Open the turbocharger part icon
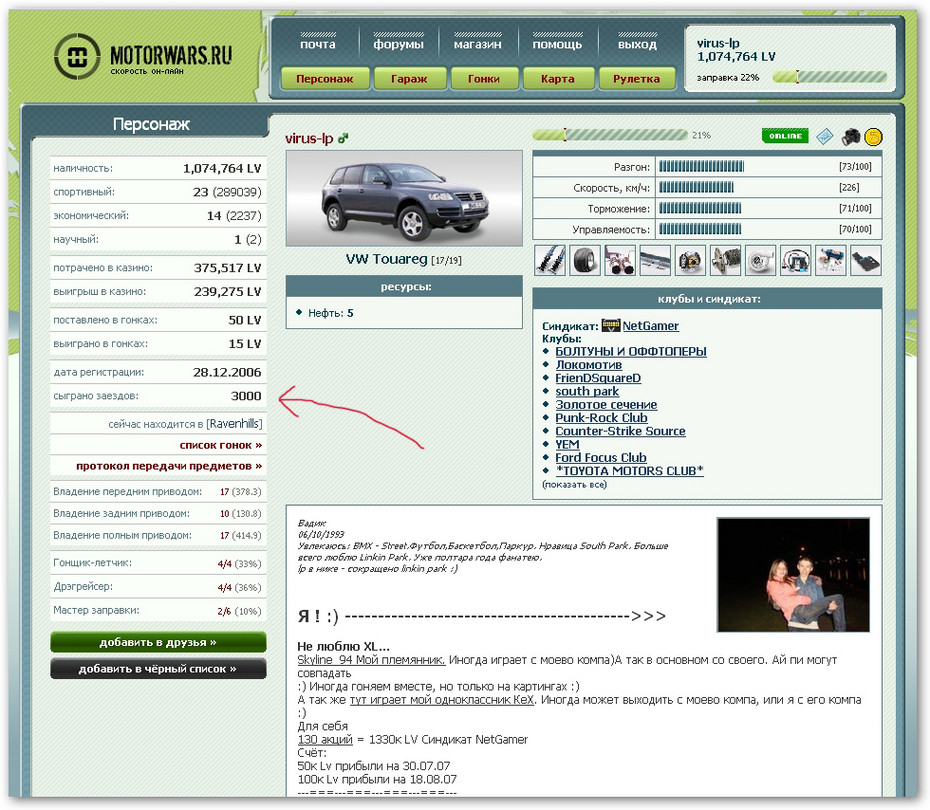The width and height of the screenshot is (930, 810). coord(760,260)
